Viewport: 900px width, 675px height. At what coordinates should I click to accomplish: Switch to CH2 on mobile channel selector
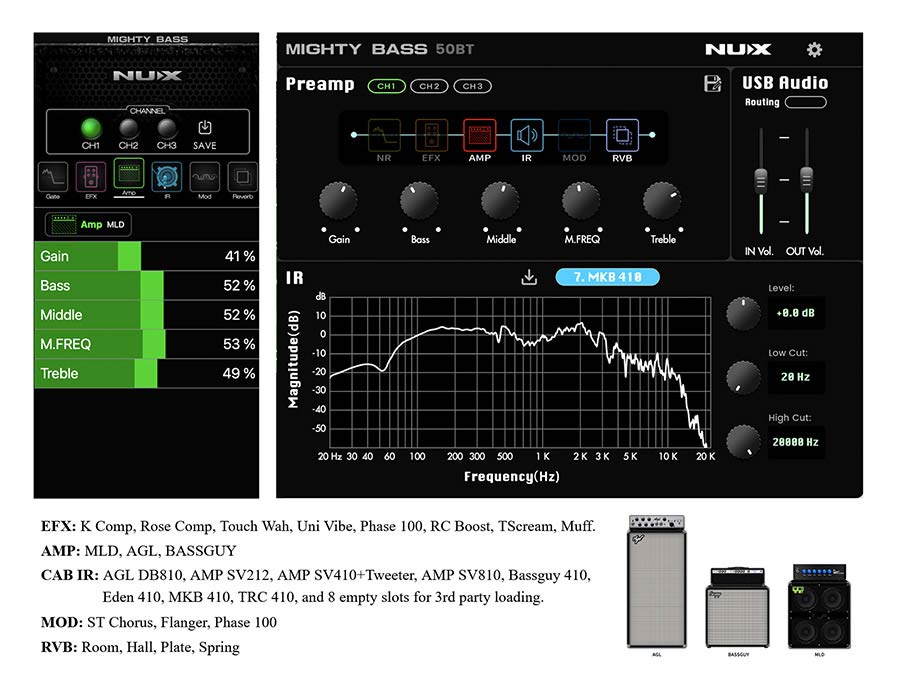click(128, 128)
